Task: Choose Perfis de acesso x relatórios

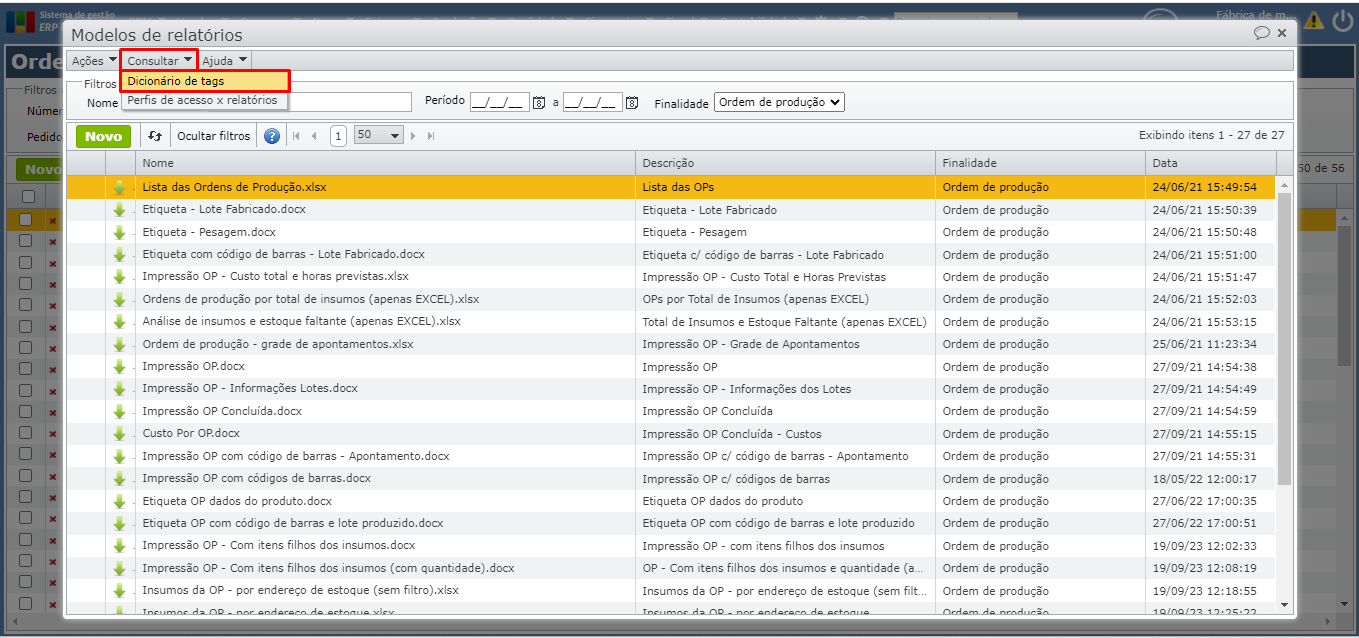Action: [x=202, y=100]
